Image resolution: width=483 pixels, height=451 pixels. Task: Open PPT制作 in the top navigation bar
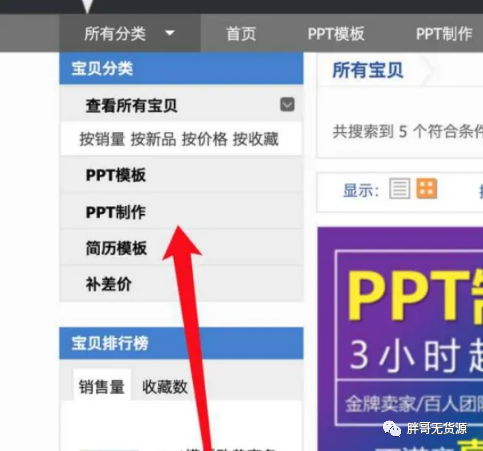click(444, 34)
